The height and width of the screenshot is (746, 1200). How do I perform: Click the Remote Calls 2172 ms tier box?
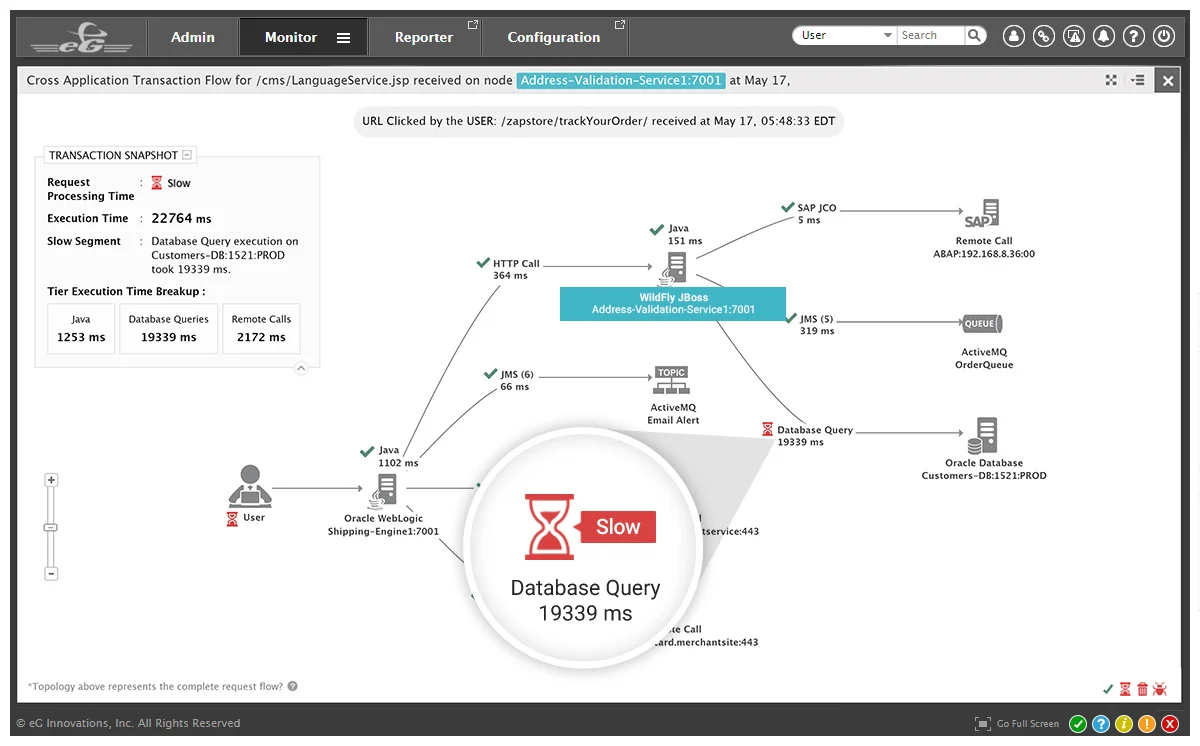click(261, 328)
